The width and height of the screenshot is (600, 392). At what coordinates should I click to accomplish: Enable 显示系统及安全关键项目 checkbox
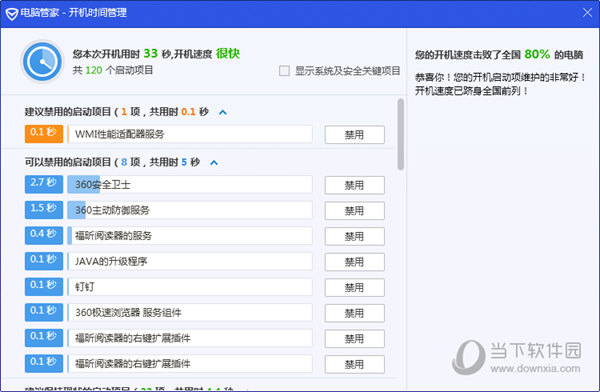pyautogui.click(x=284, y=71)
